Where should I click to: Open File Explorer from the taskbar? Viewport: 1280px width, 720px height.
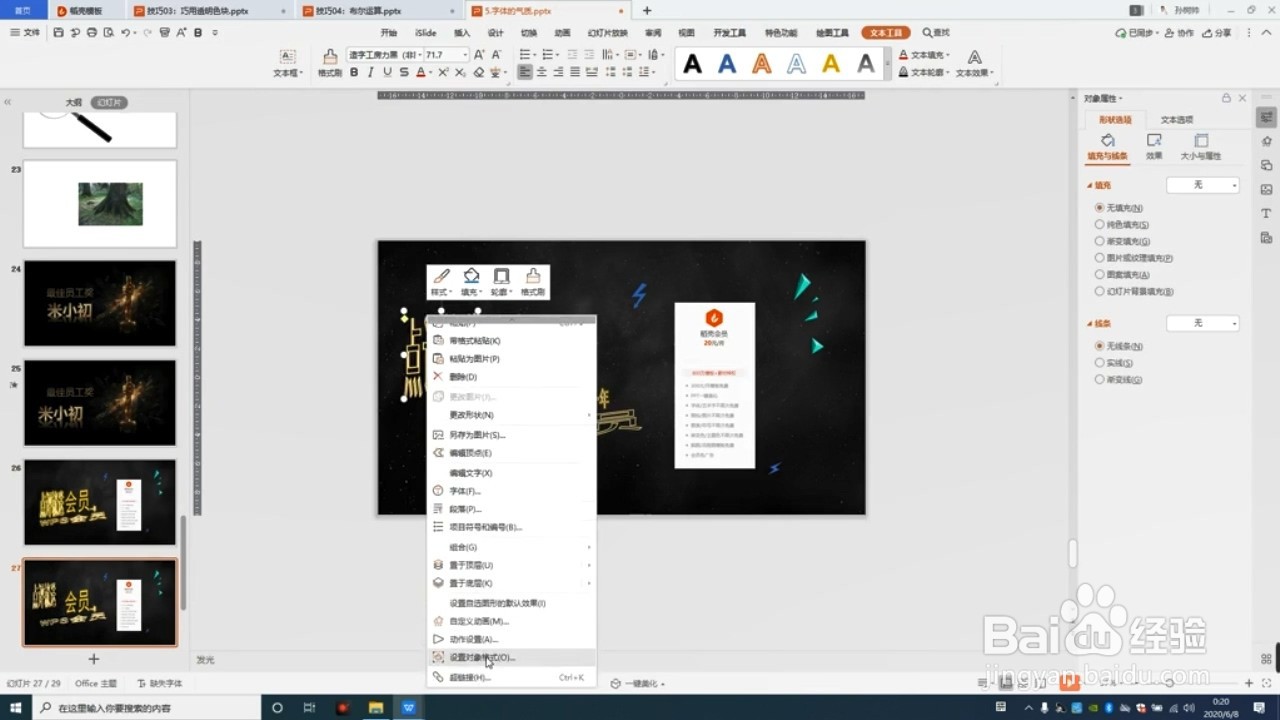[376, 707]
